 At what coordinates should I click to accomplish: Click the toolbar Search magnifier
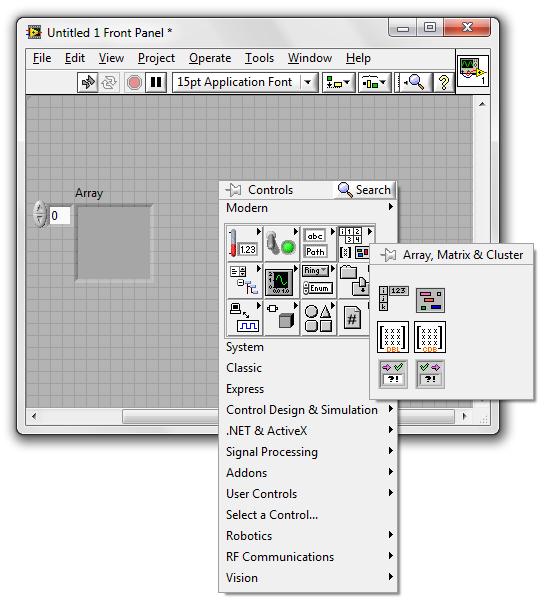click(x=415, y=82)
